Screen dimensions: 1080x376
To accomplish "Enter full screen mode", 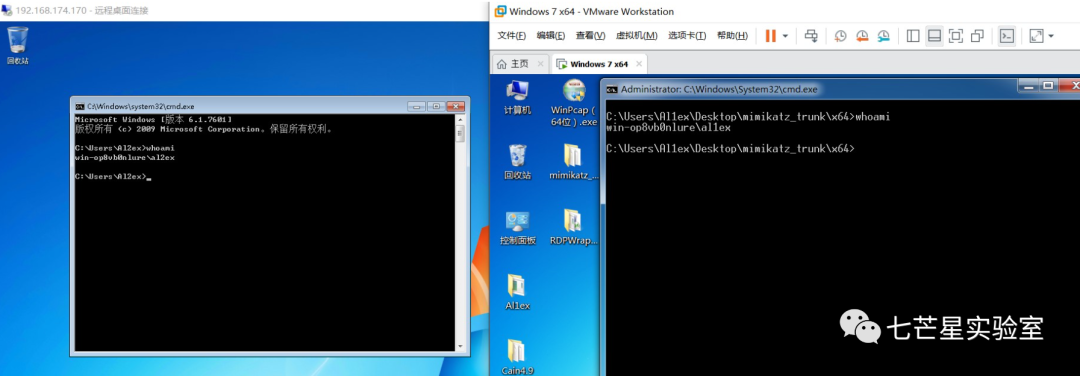I will [955, 36].
